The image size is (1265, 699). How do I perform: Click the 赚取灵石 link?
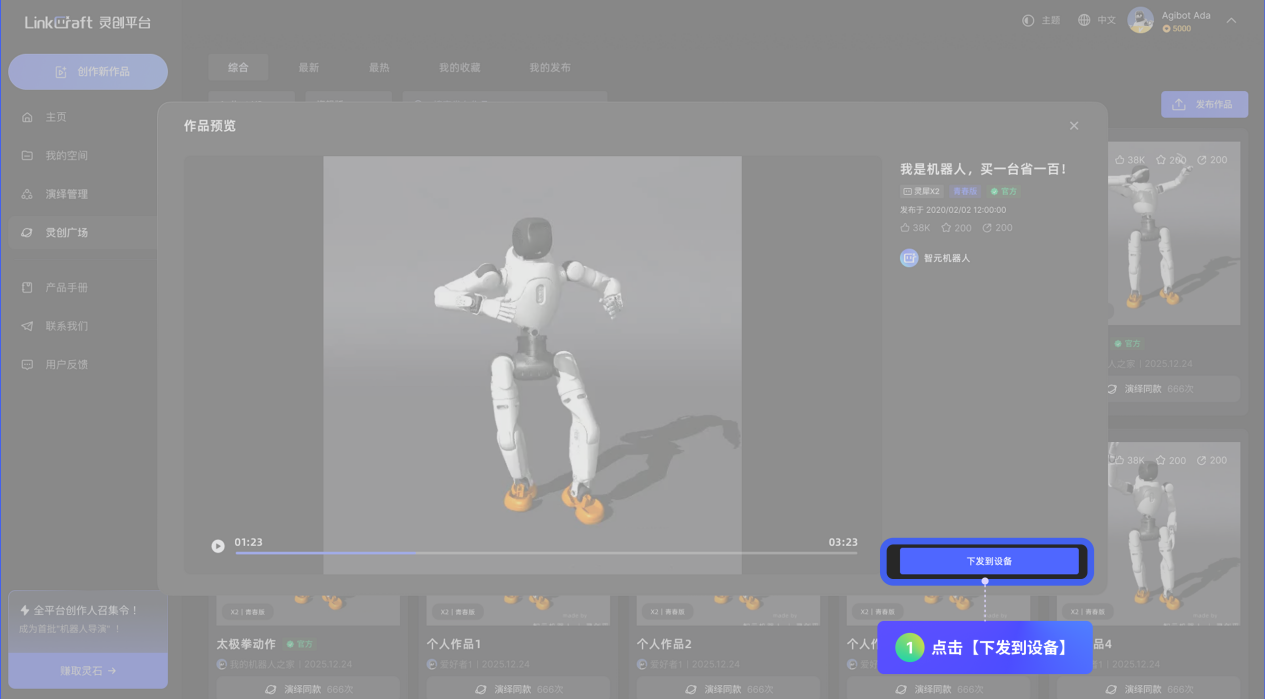coord(88,671)
